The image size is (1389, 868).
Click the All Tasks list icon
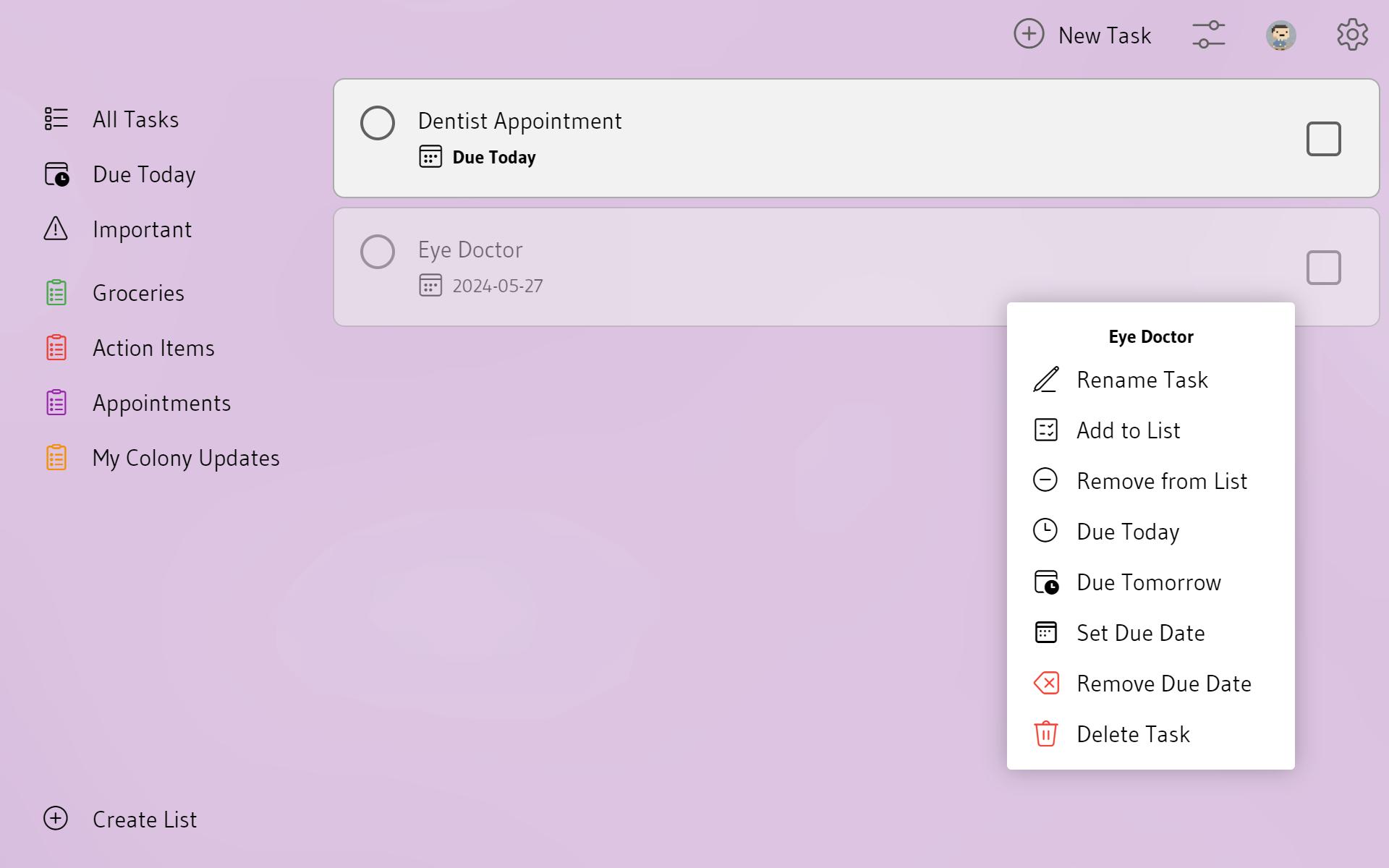(56, 119)
